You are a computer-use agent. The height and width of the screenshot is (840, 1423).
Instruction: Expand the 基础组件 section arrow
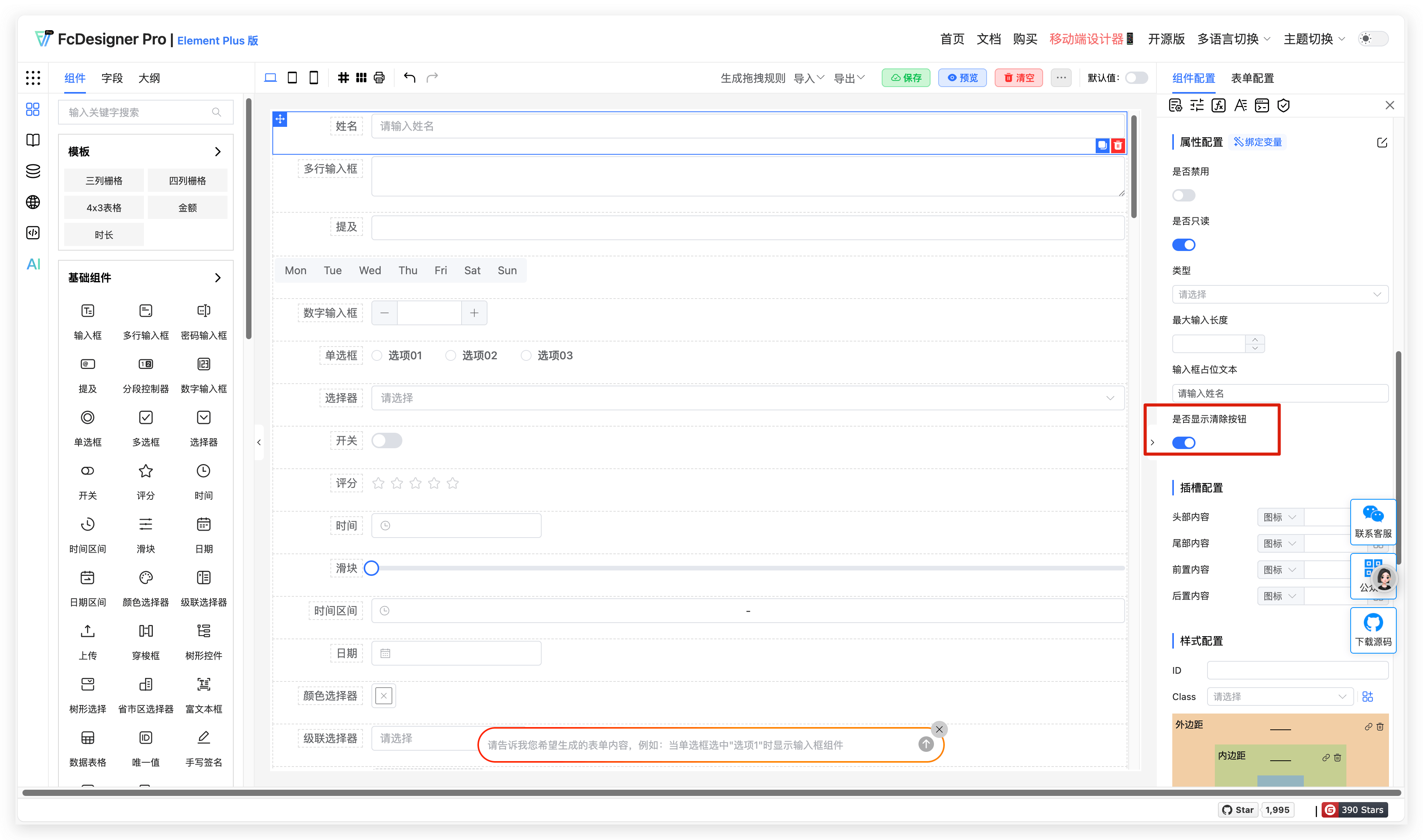click(x=217, y=278)
